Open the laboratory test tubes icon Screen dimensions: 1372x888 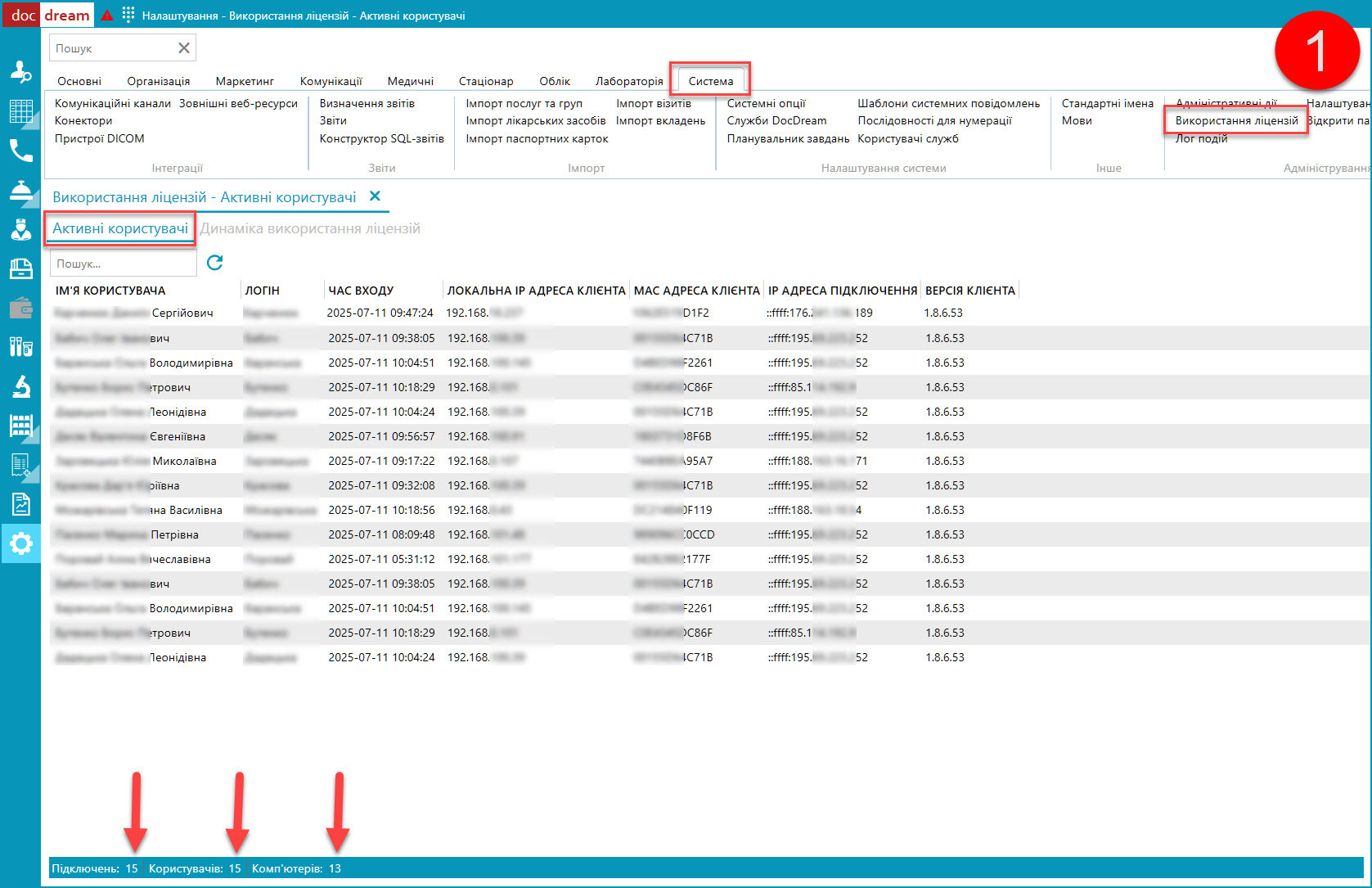coord(20,347)
